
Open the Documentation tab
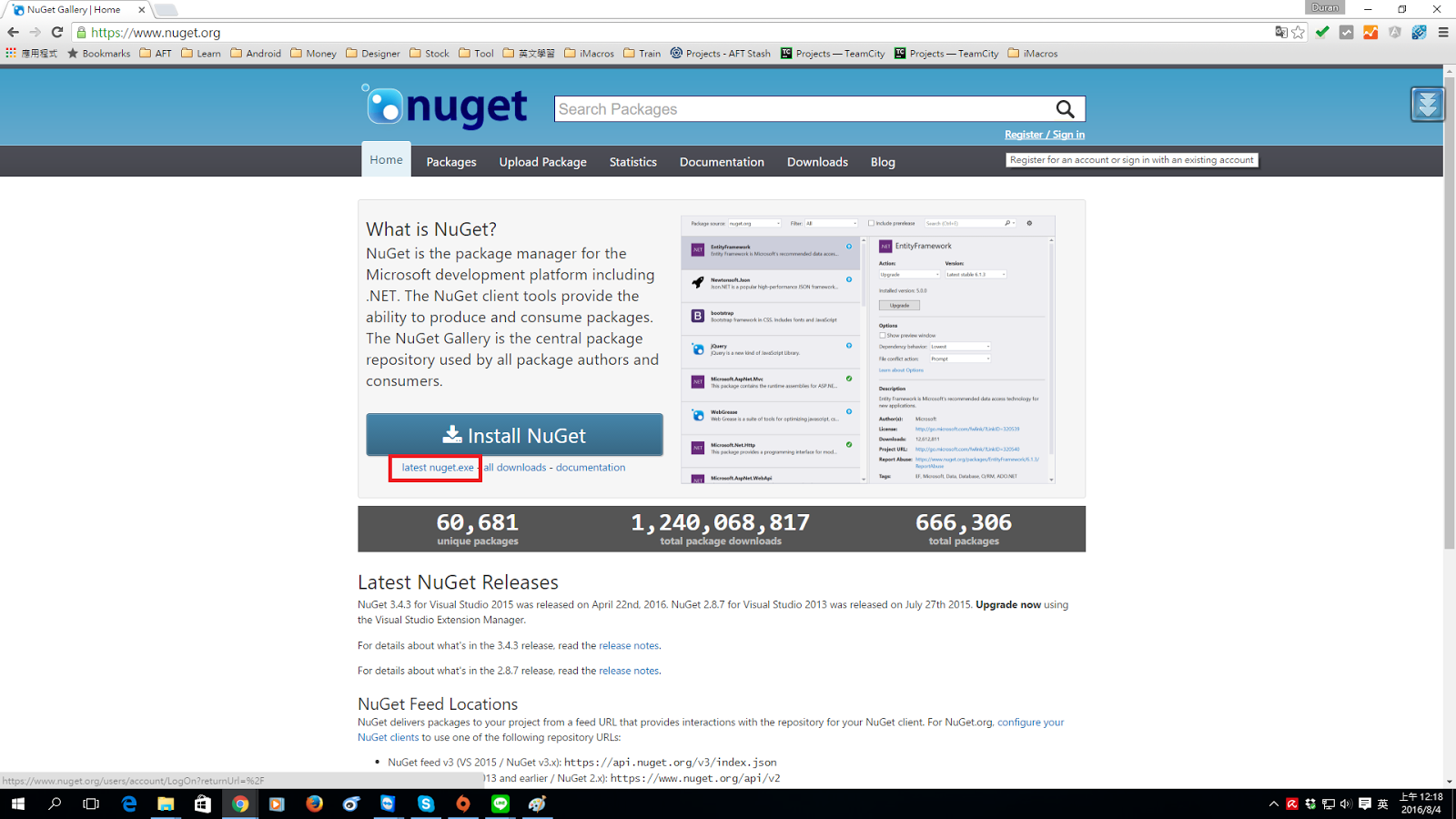(x=722, y=162)
